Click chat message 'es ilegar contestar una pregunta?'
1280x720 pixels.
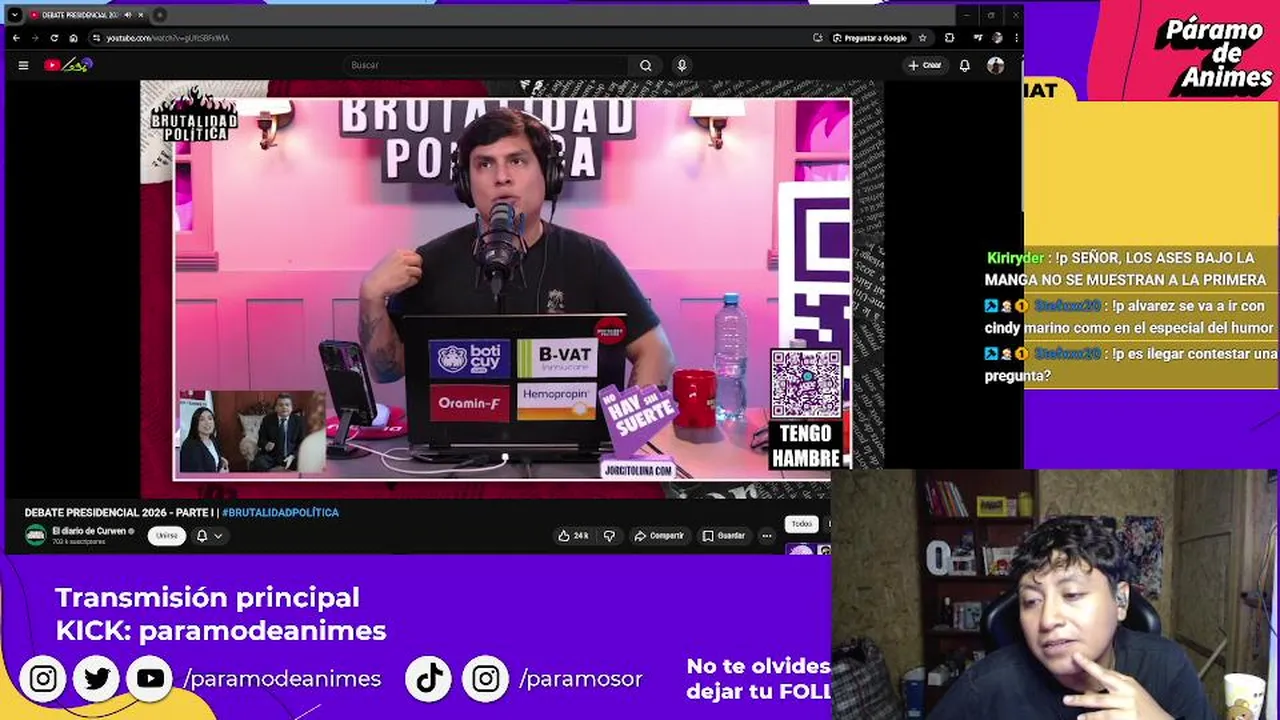(x=1130, y=365)
